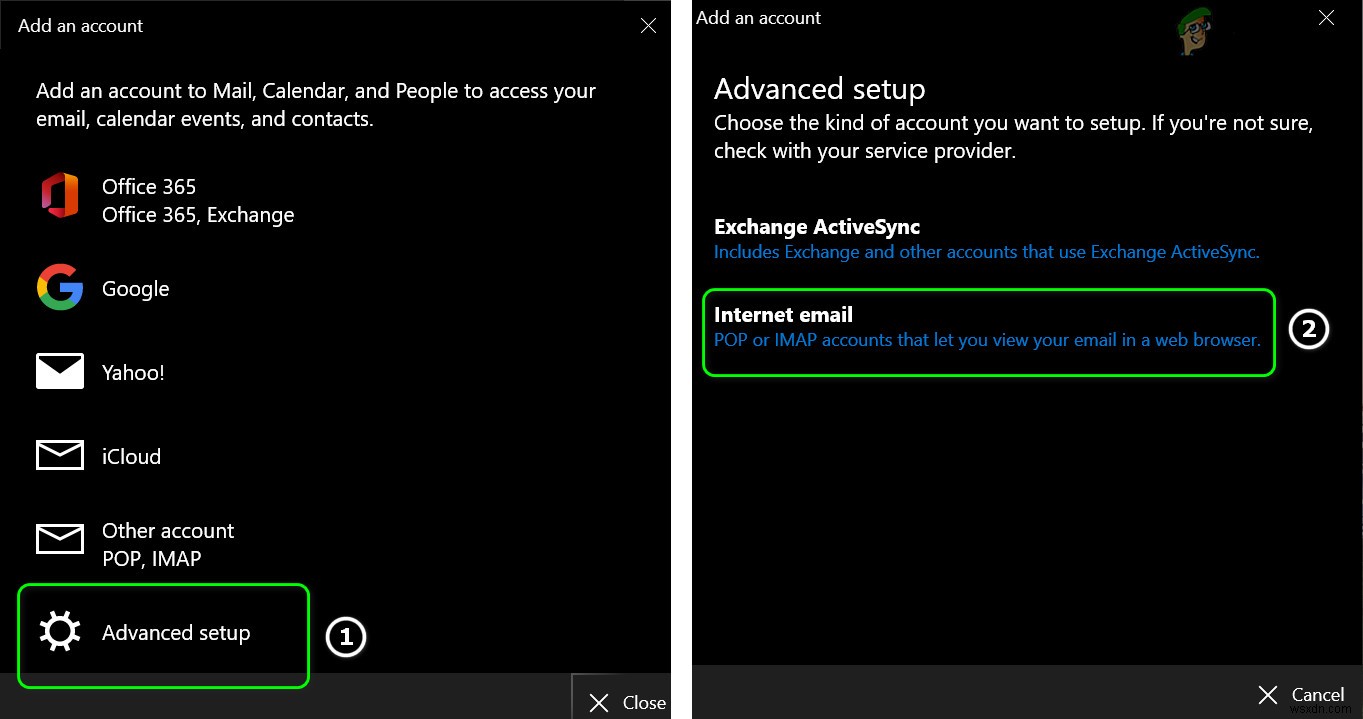Select the Yahoo! envelope icon
Viewport: 1363px width, 719px height.
60,370
